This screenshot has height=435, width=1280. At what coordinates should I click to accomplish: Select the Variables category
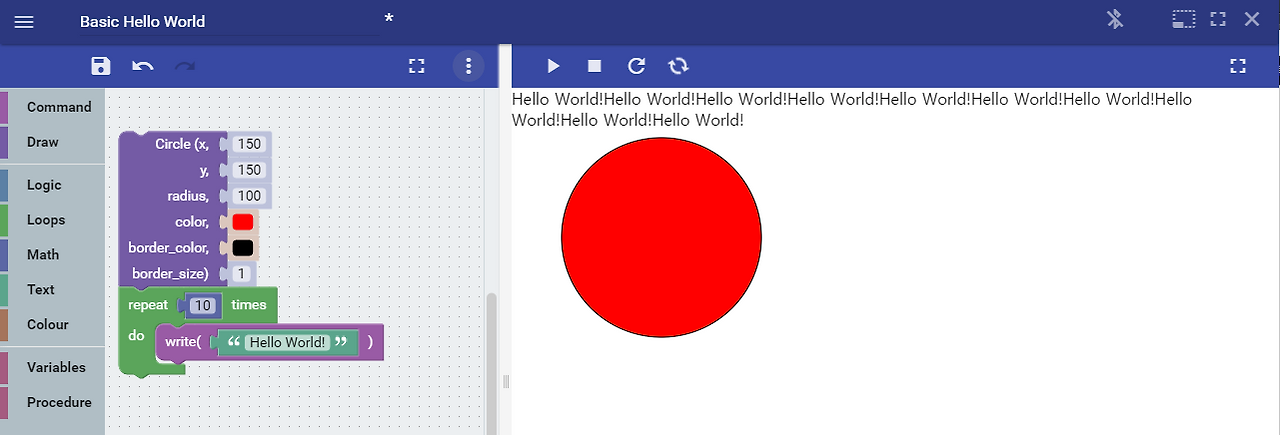point(56,367)
